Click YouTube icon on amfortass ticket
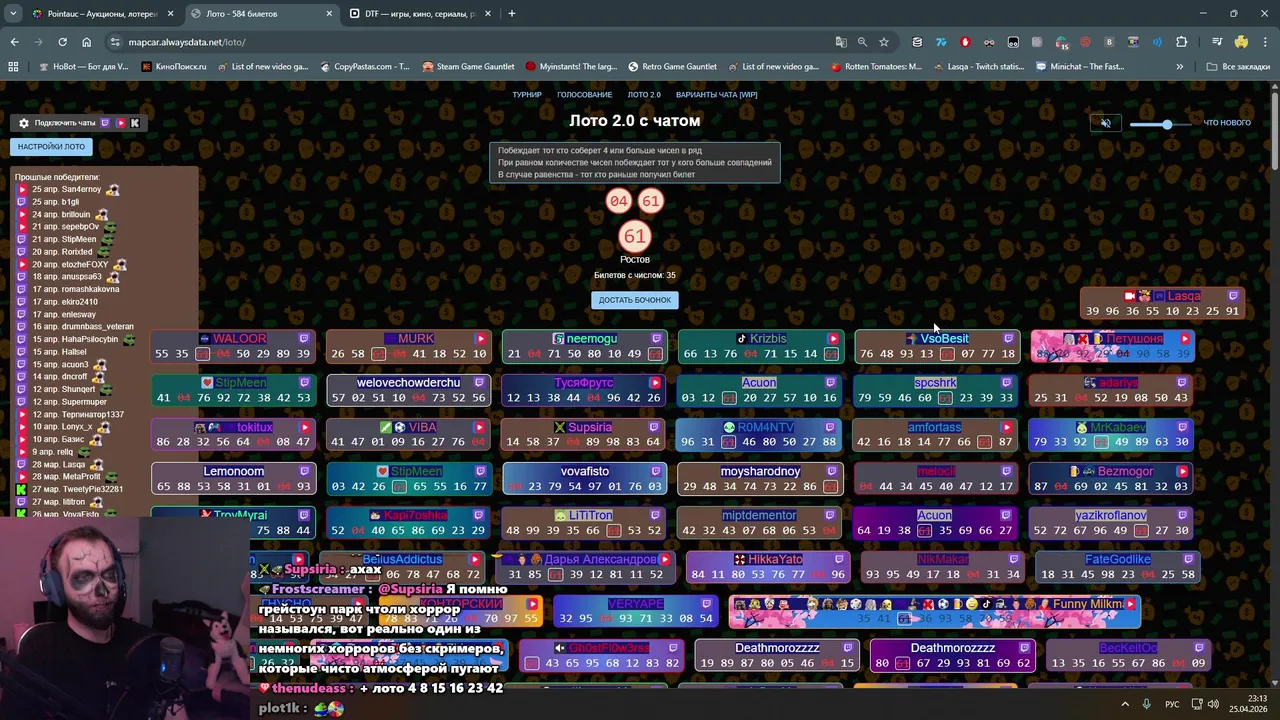The height and width of the screenshot is (720, 1280). tap(1008, 427)
